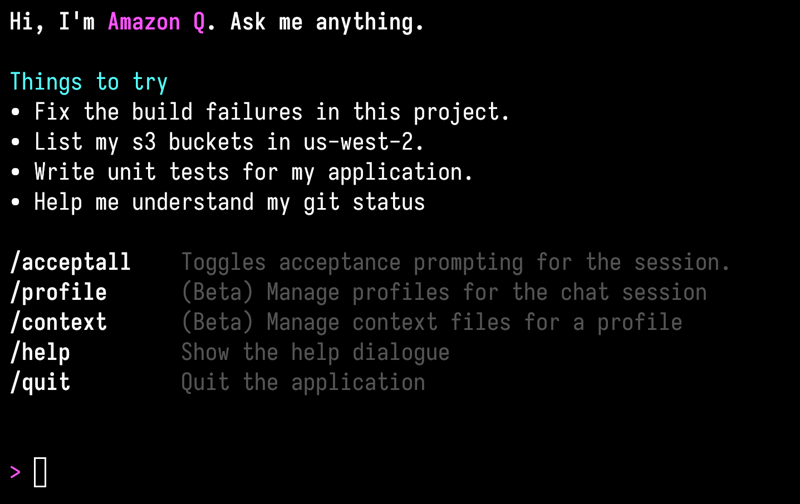The width and height of the screenshot is (800, 504).
Task: Click the 'Help me understand my git status' line
Action: point(229,202)
